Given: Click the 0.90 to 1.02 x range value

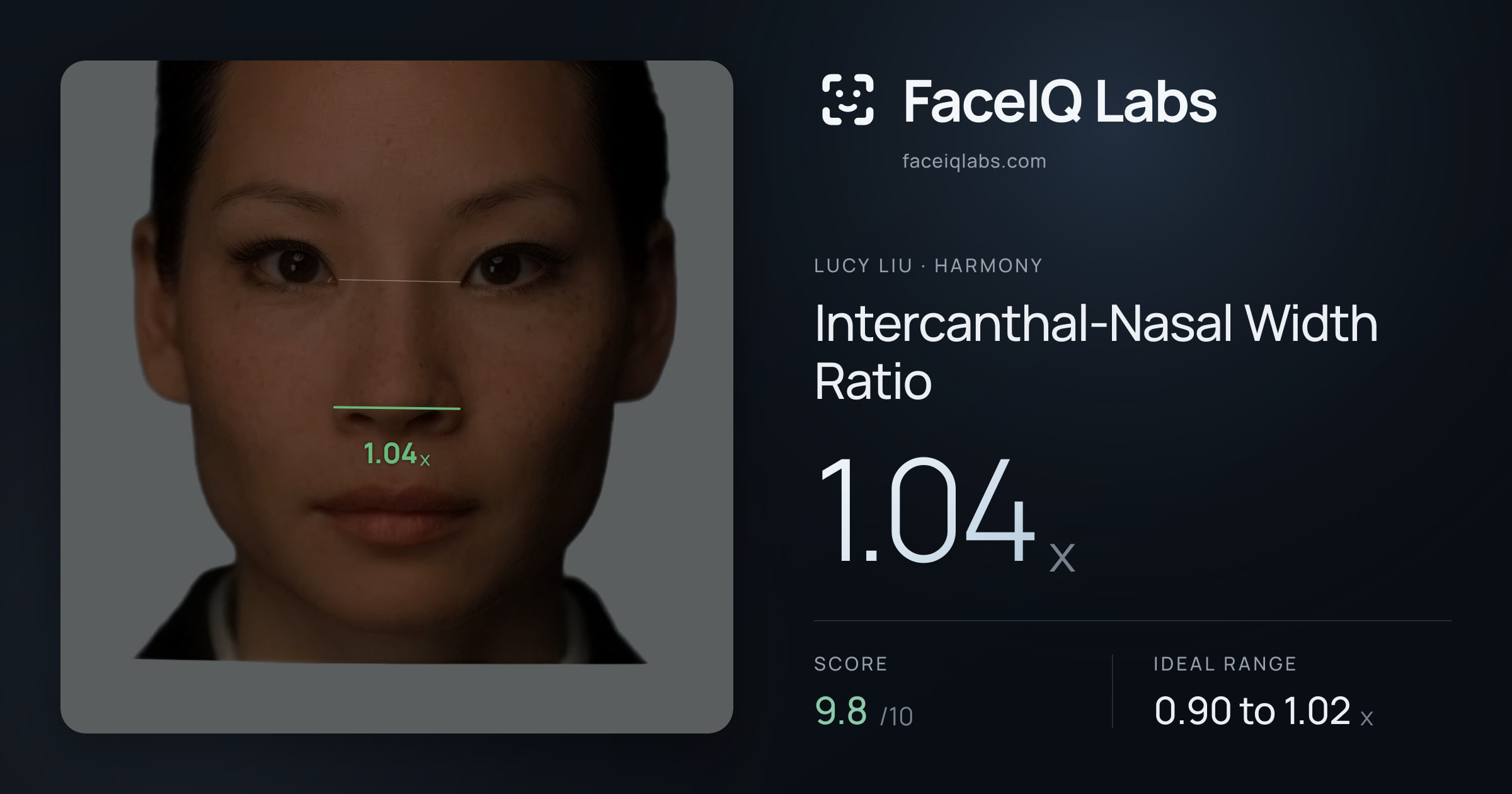Looking at the screenshot, I should [x=1263, y=711].
